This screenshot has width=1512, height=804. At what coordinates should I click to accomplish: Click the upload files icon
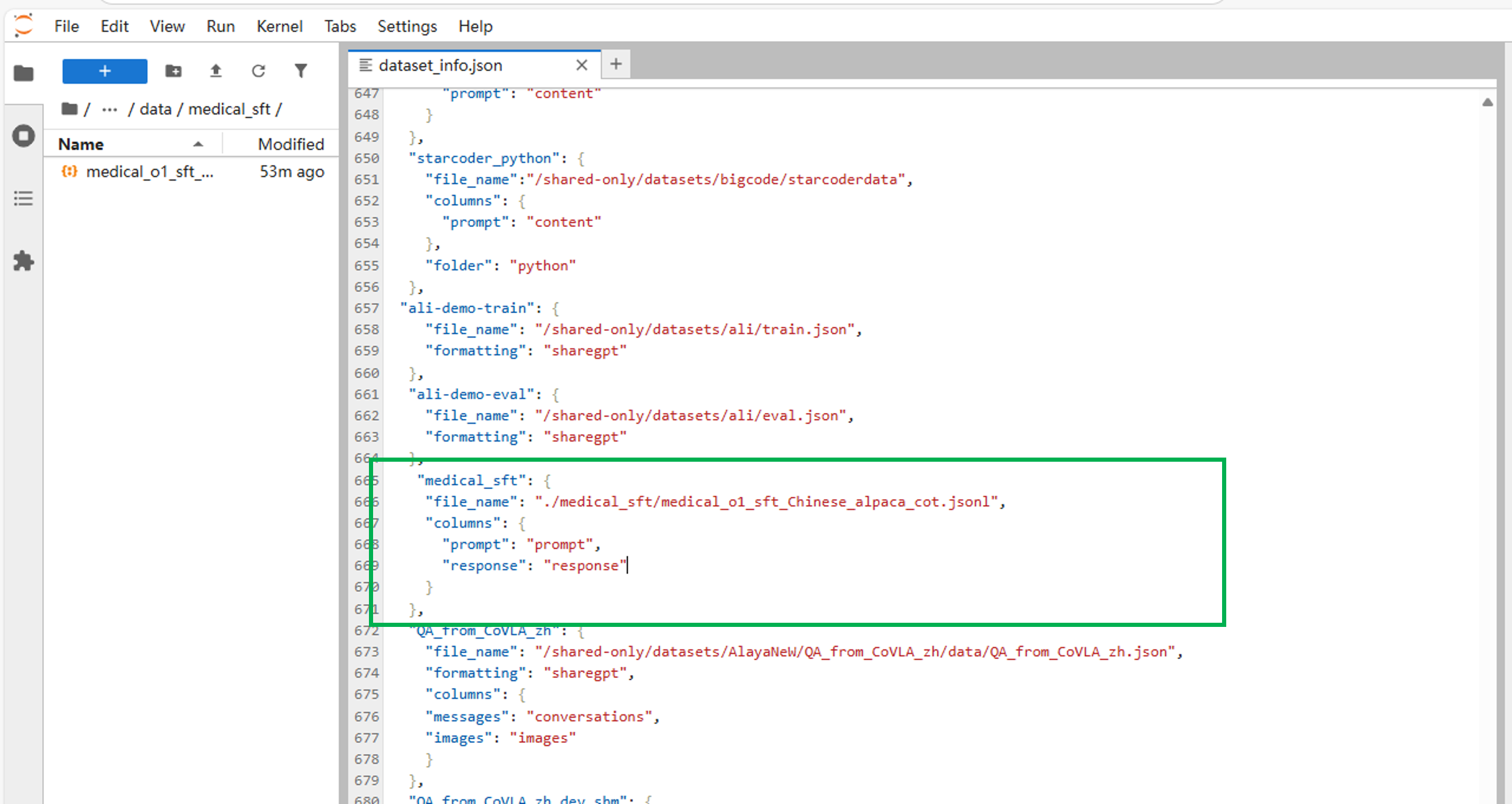[216, 71]
